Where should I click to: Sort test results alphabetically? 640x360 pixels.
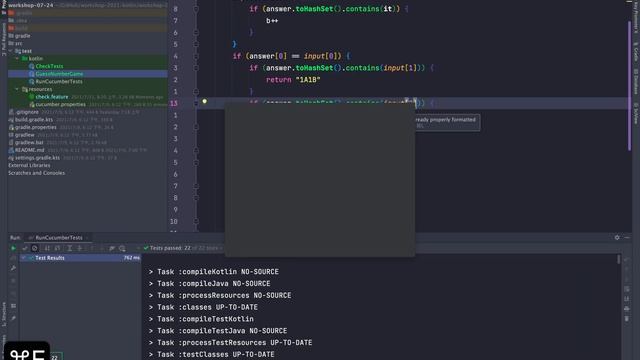coord(47,248)
